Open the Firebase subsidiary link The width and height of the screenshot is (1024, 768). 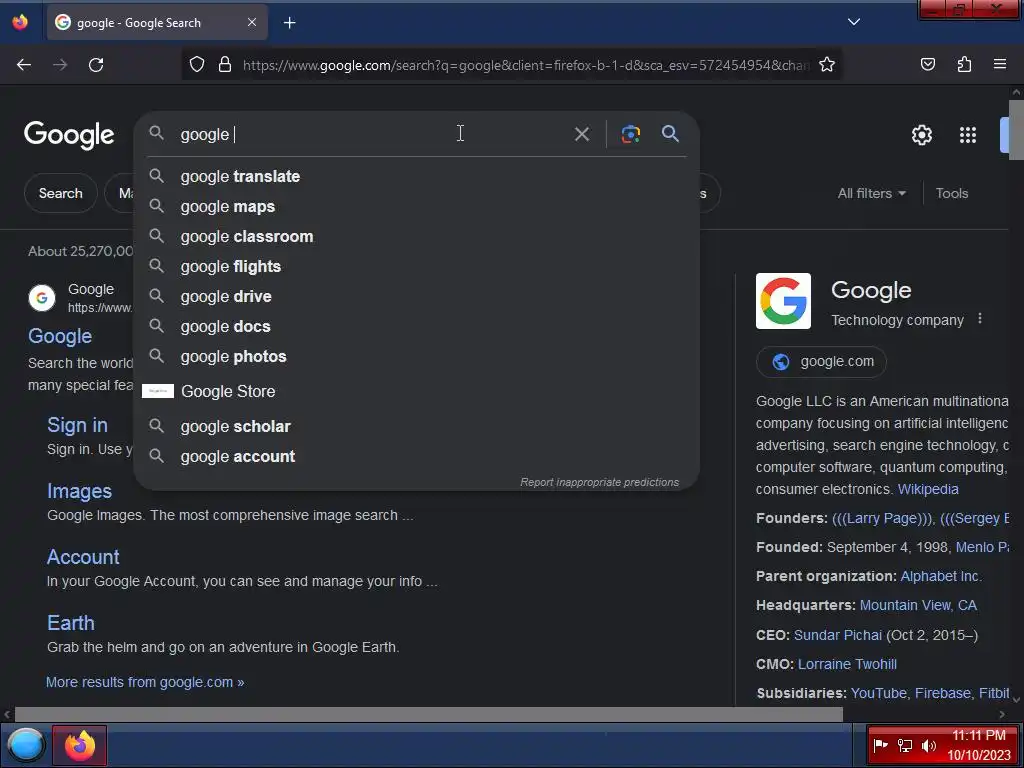click(943, 693)
